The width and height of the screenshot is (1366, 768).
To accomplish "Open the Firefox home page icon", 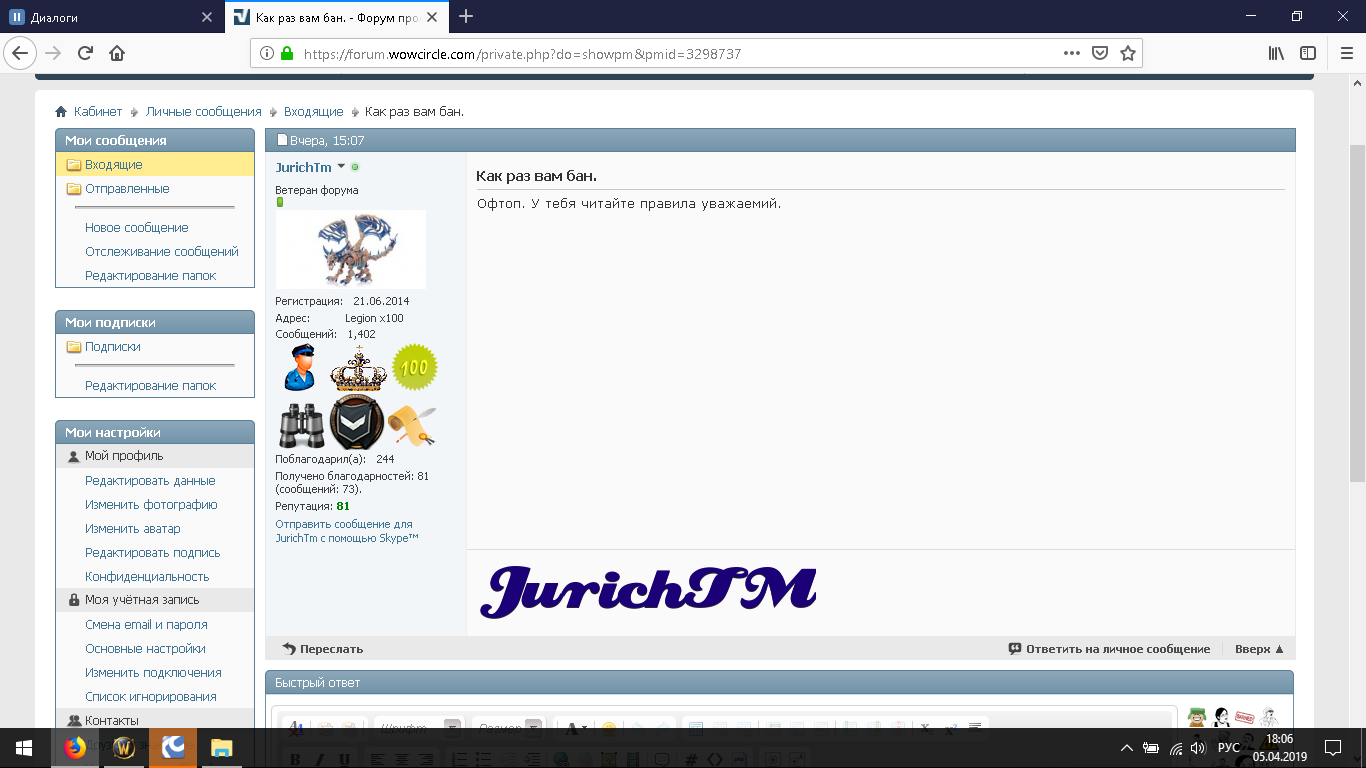I will [x=117, y=54].
